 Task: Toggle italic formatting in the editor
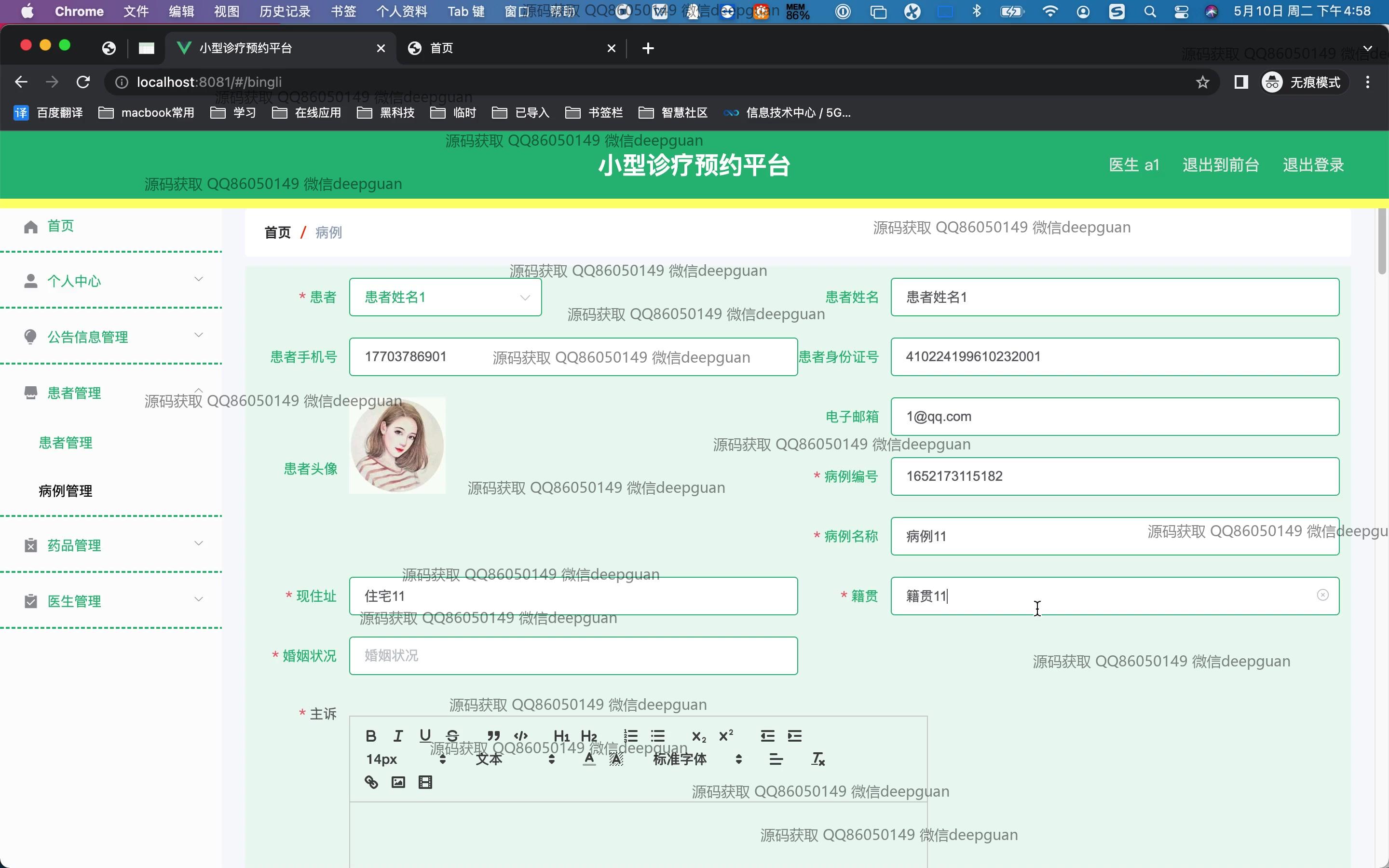click(398, 736)
